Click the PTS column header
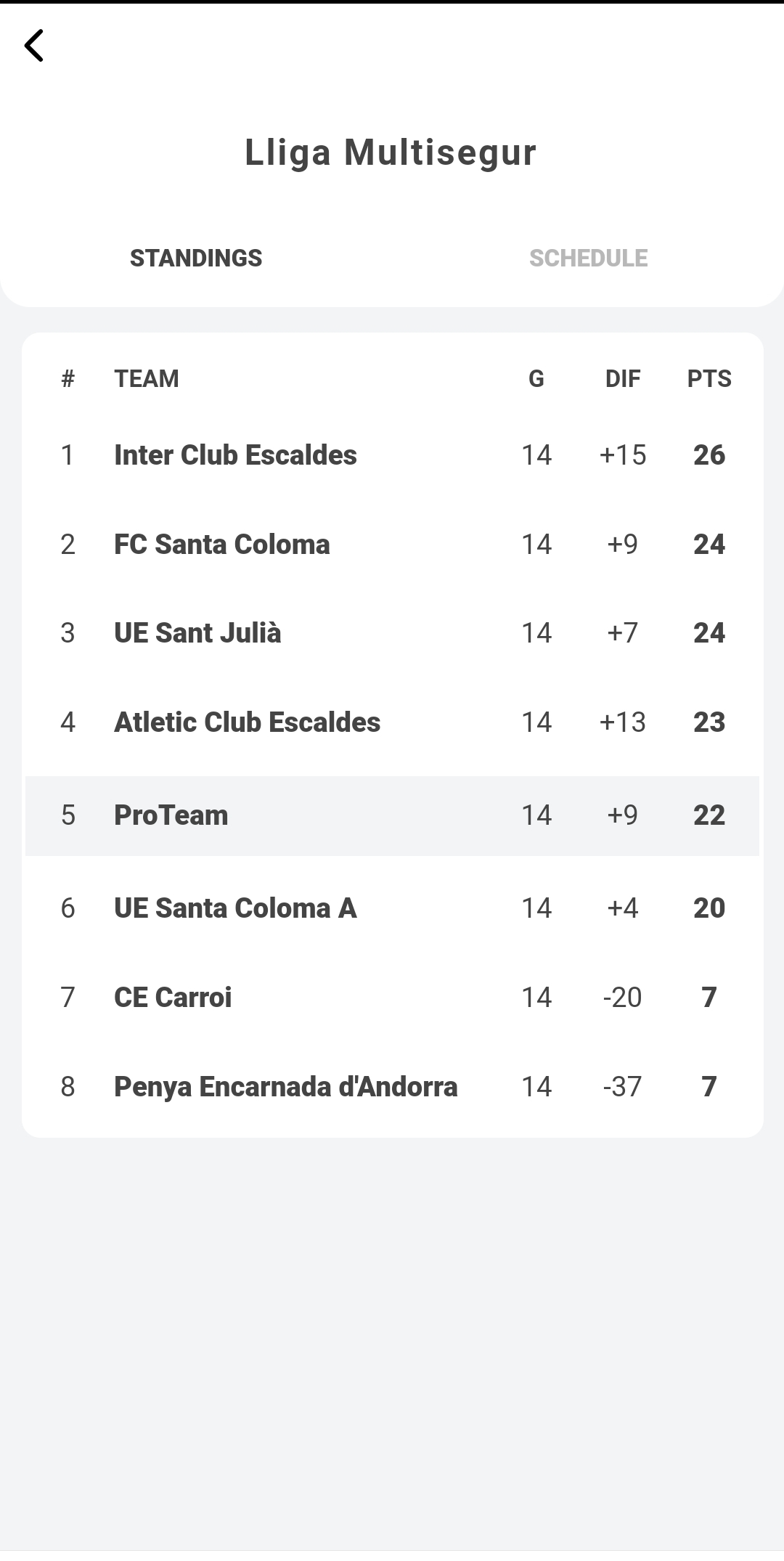This screenshot has height=1561, width=784. pyautogui.click(x=709, y=379)
